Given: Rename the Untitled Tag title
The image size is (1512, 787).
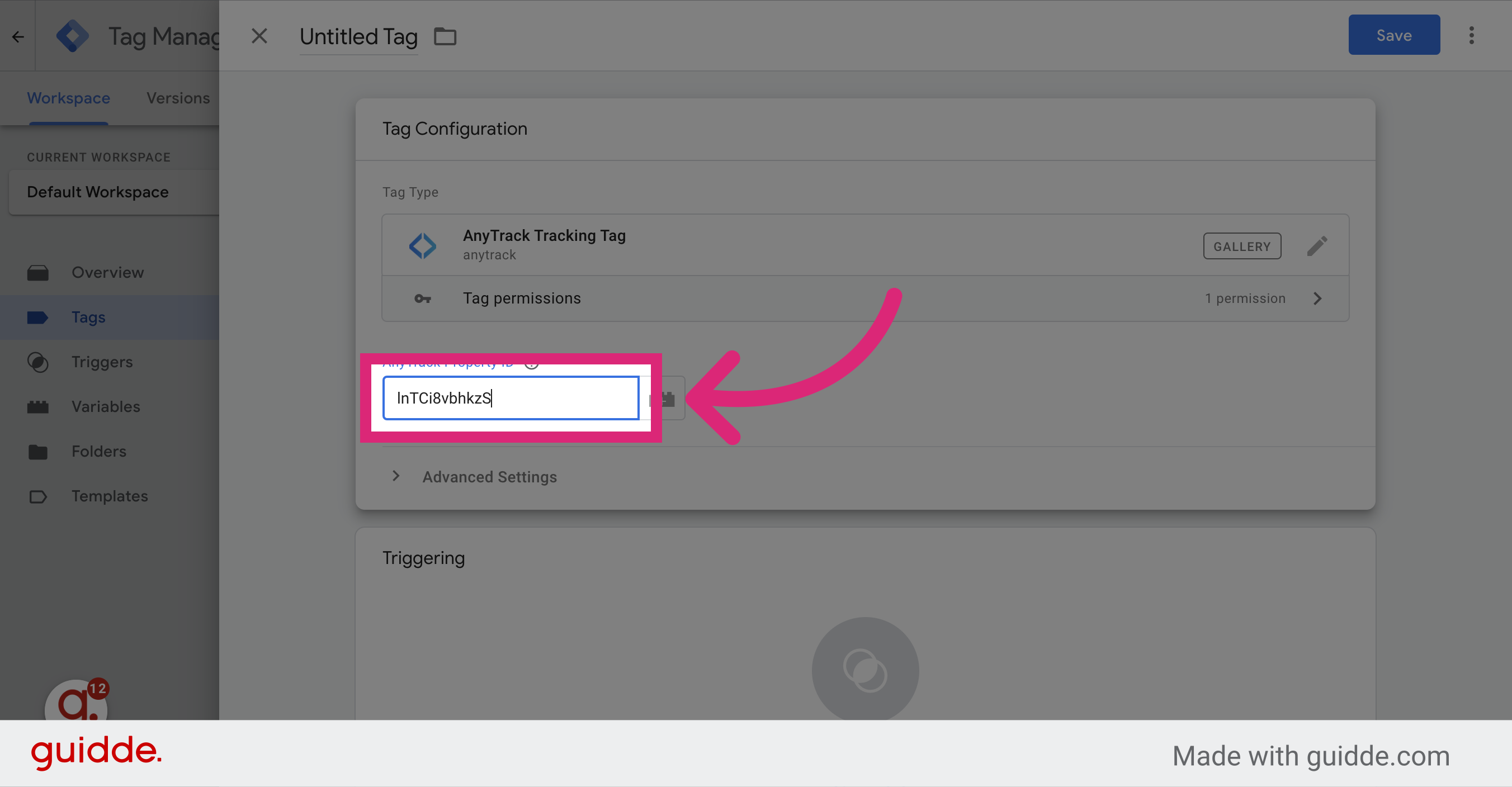Looking at the screenshot, I should pyautogui.click(x=358, y=36).
